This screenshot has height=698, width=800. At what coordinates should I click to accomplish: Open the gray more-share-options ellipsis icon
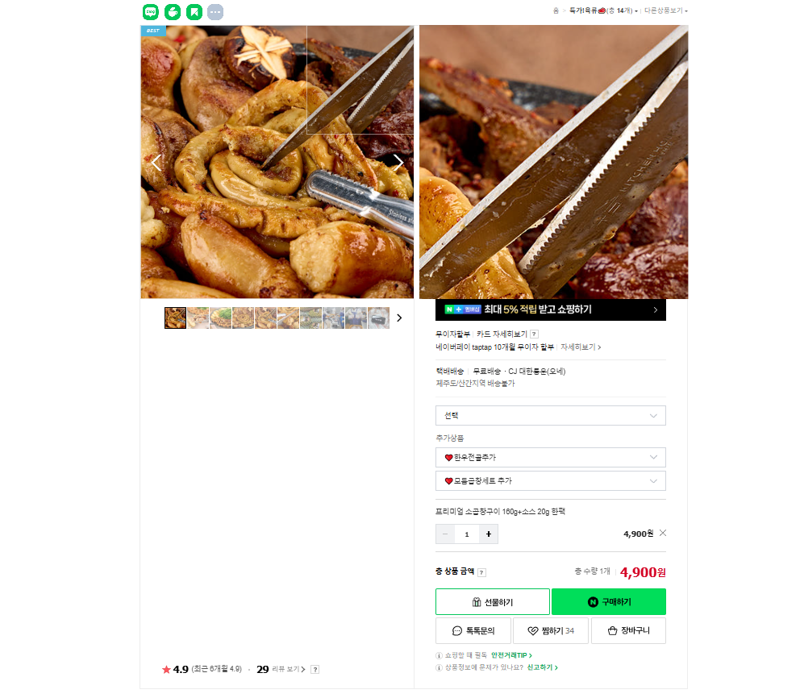pos(215,12)
